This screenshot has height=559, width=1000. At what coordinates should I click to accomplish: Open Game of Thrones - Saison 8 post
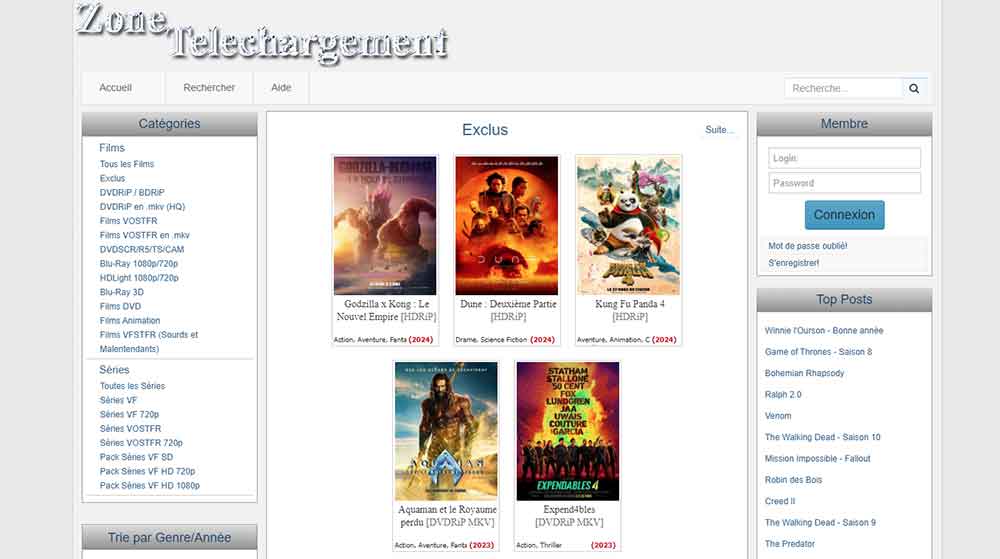818,352
